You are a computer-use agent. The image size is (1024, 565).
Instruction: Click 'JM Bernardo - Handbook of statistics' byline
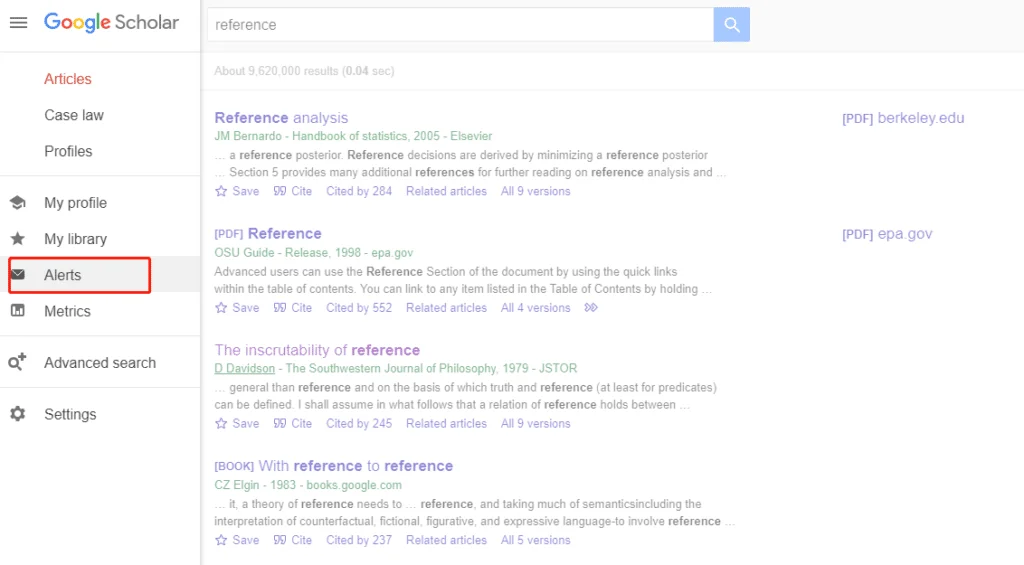pos(353,136)
